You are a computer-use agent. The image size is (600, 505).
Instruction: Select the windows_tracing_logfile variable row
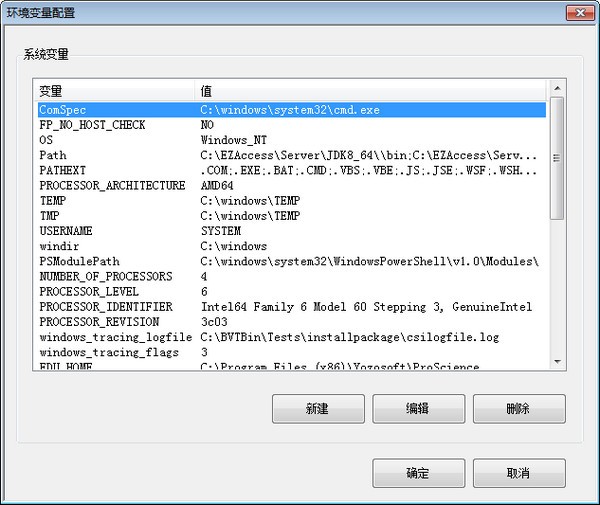[292, 337]
